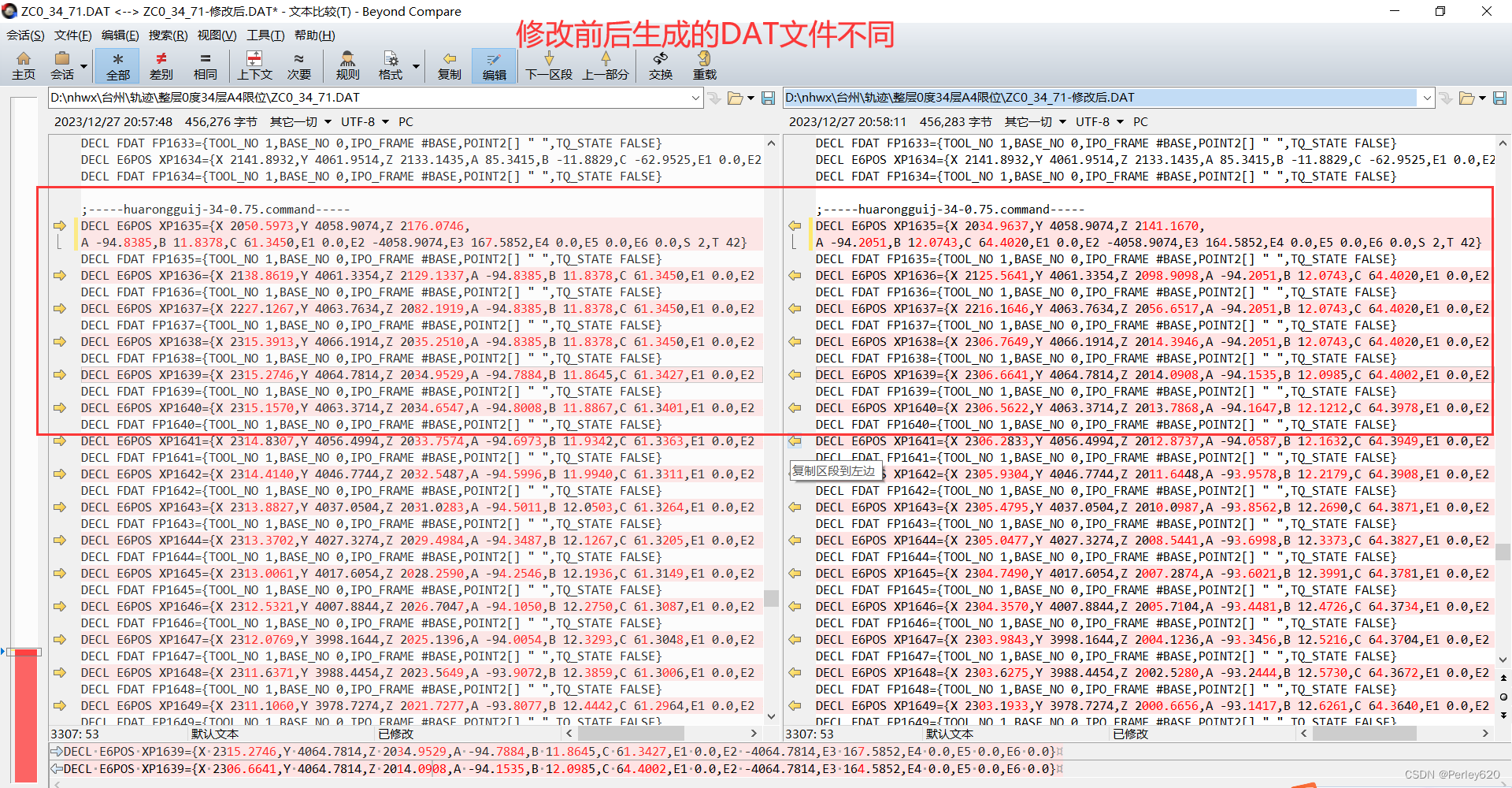Click next difference arrow below right scrollbar

coord(1503,716)
